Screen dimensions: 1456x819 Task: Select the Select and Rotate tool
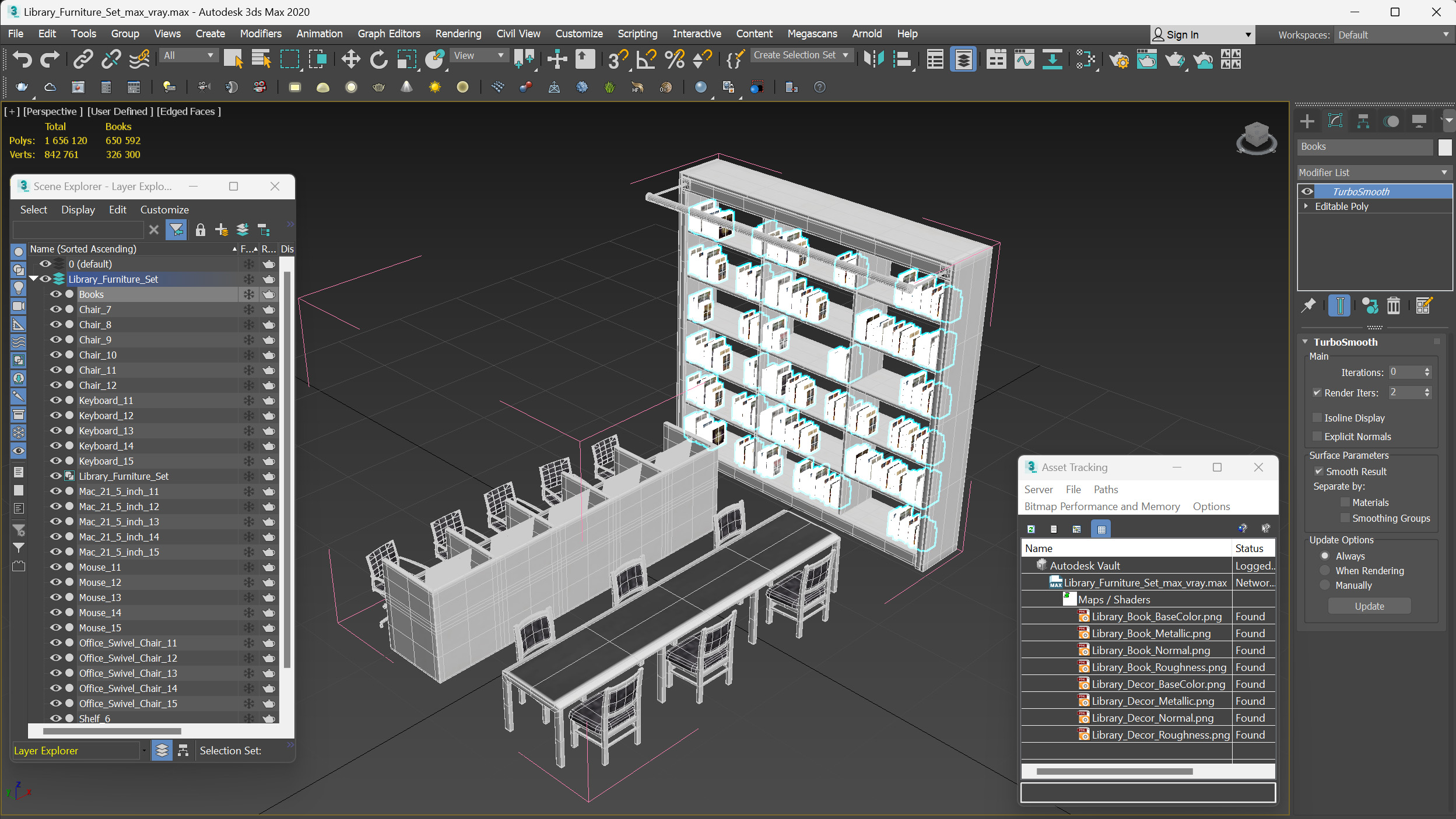tap(378, 59)
